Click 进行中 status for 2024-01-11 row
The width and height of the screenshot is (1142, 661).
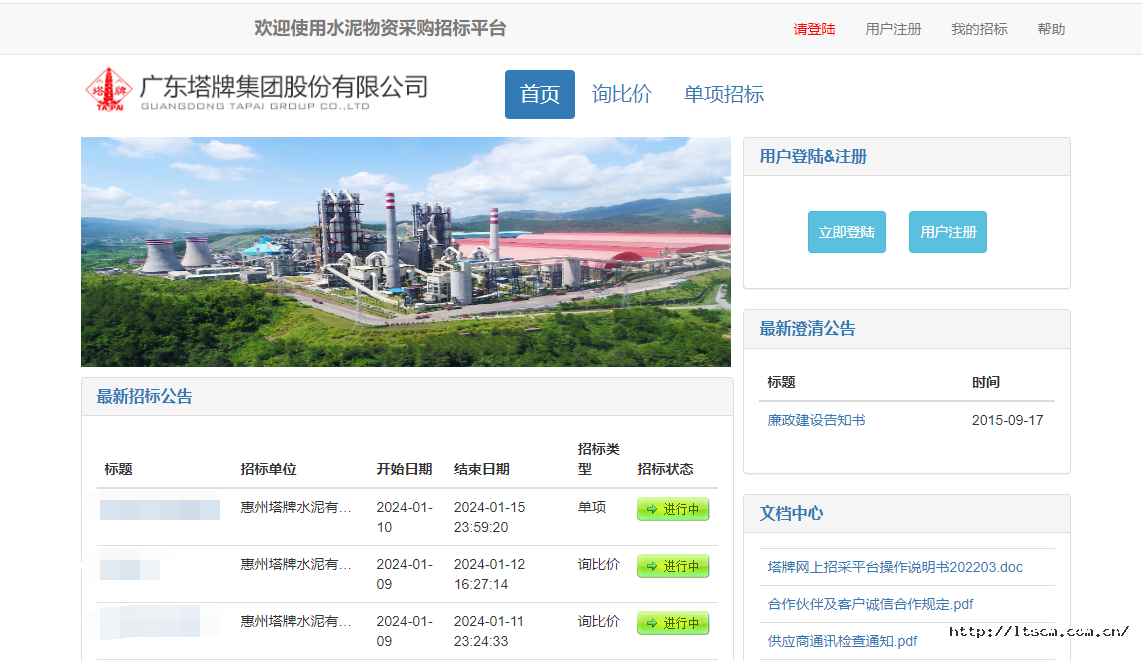click(673, 623)
